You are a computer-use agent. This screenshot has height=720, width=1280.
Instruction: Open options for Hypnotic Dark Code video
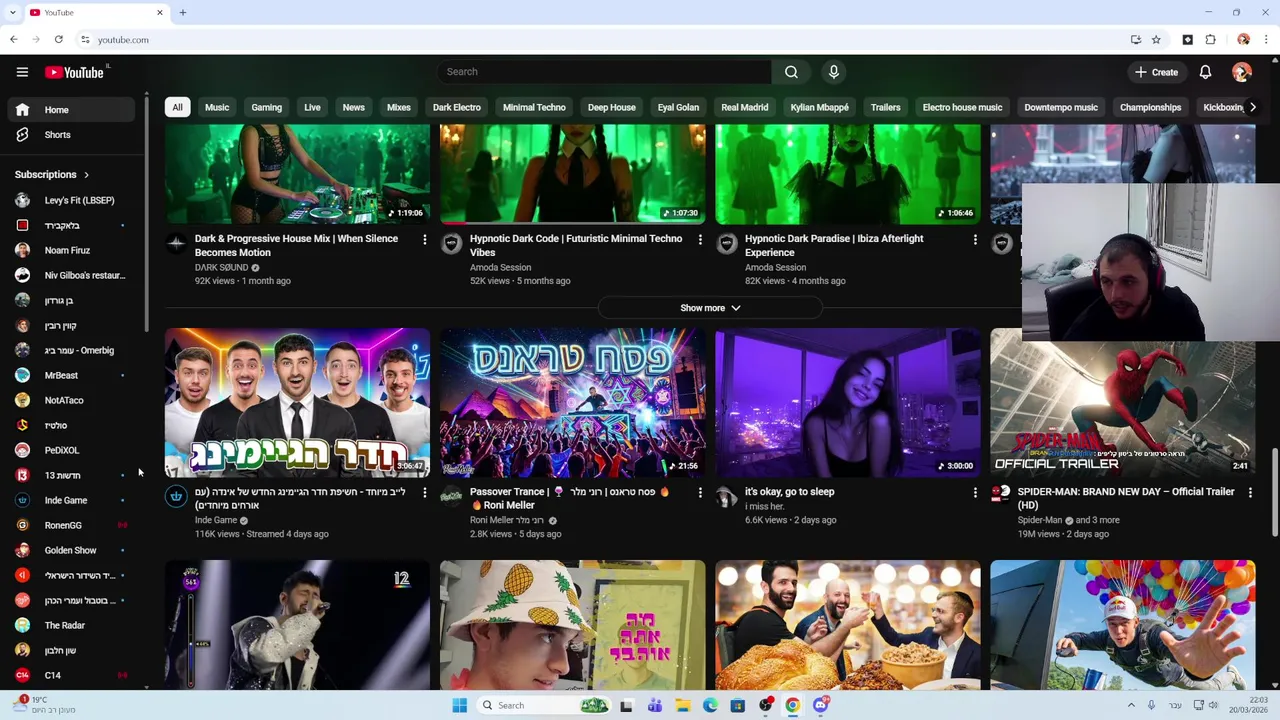pyautogui.click(x=700, y=240)
